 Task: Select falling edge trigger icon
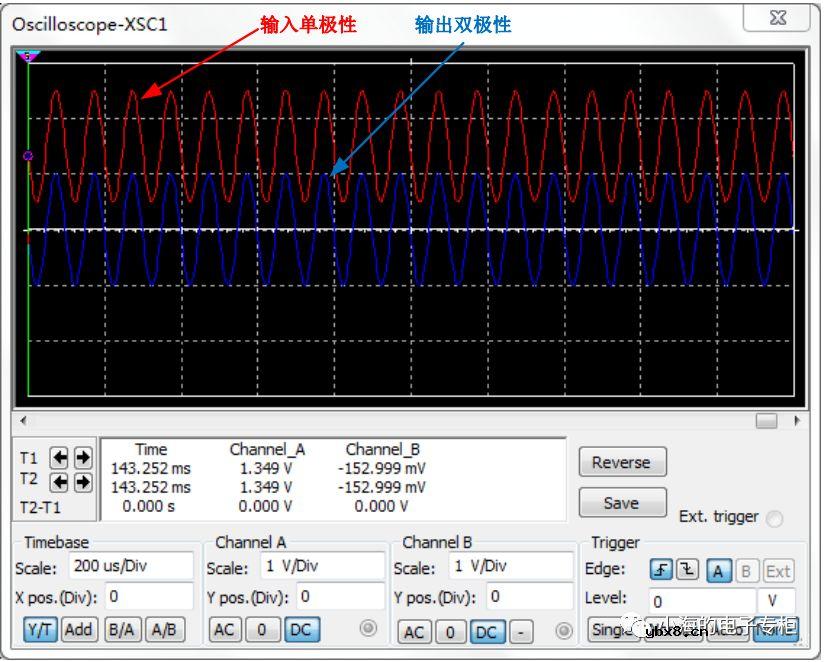(x=685, y=571)
